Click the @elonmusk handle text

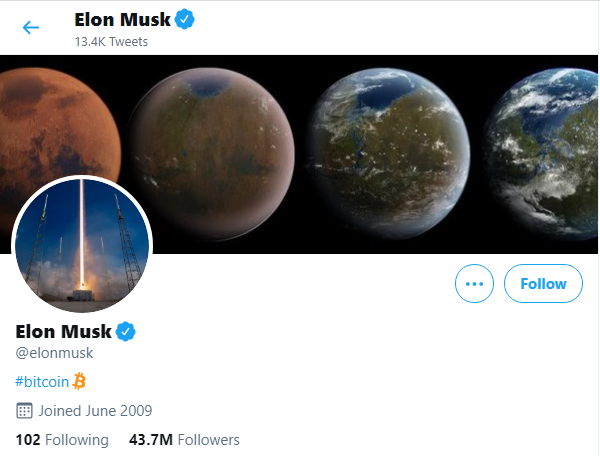(x=61, y=352)
